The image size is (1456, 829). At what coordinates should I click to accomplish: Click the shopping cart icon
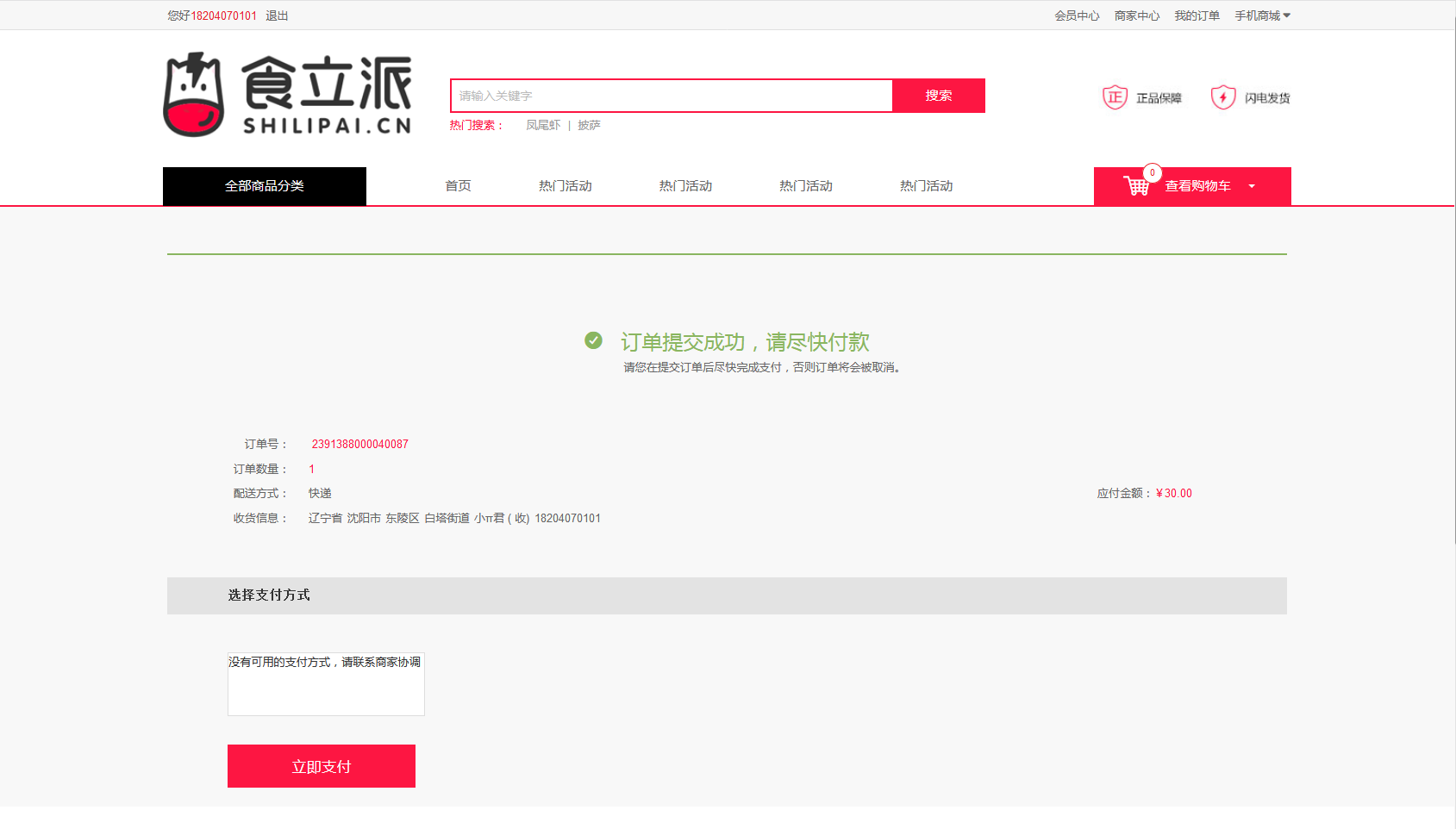pos(1136,185)
